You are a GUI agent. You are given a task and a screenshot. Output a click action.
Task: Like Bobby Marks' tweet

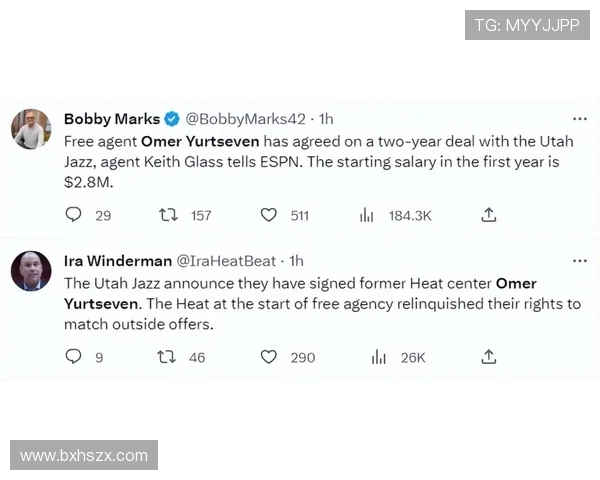tap(268, 214)
